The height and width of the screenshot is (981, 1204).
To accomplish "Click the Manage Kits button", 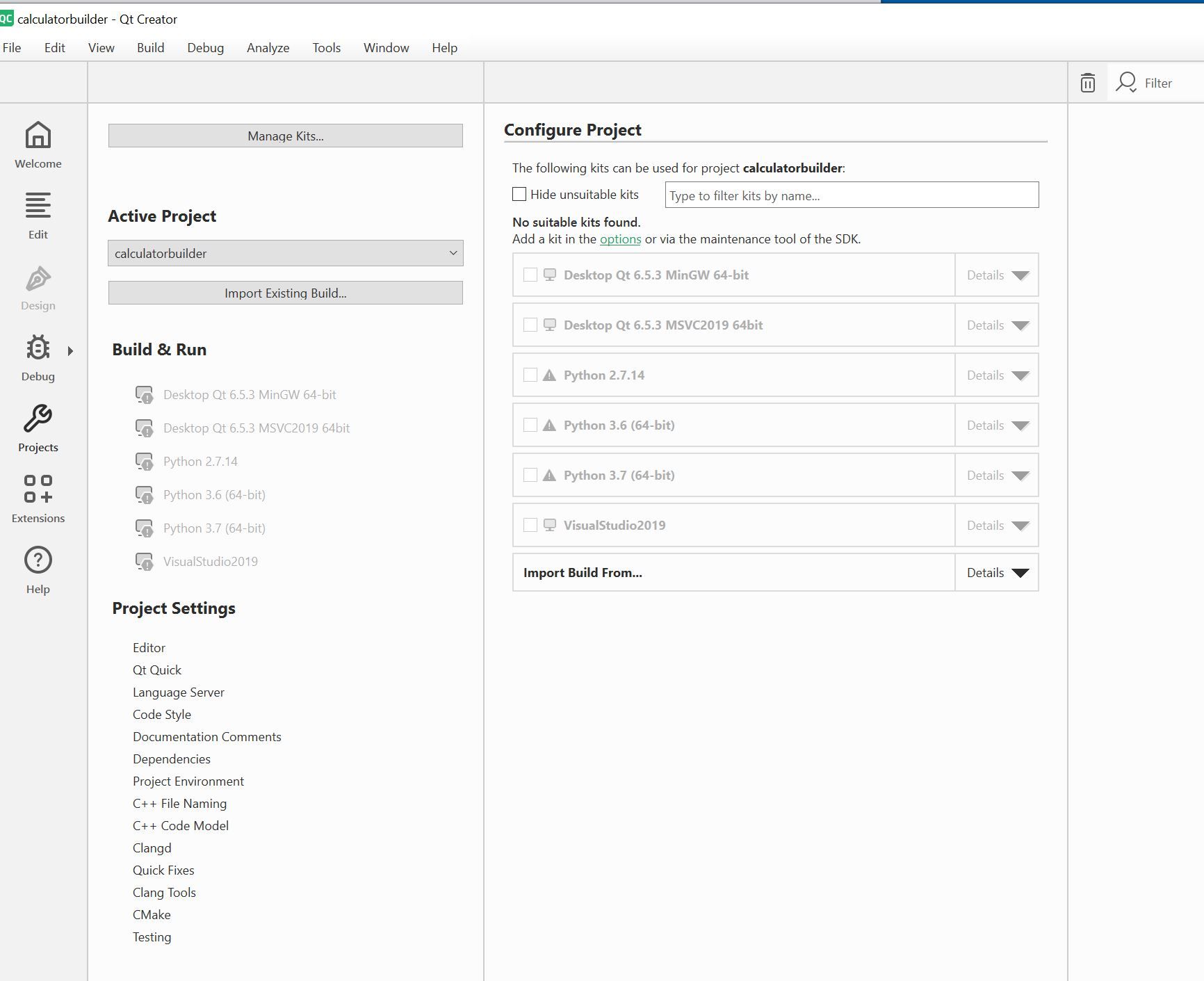I will coord(285,136).
